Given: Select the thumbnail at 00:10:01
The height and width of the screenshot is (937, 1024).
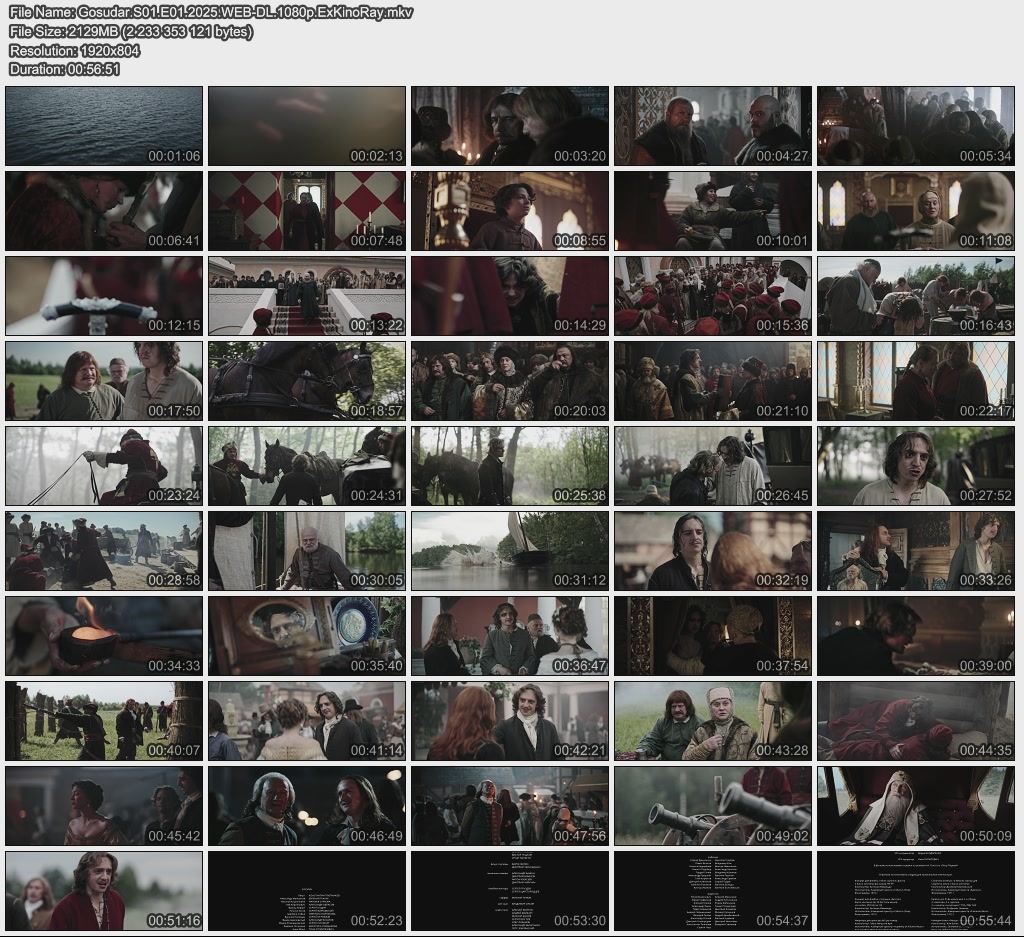Looking at the screenshot, I should click(713, 211).
